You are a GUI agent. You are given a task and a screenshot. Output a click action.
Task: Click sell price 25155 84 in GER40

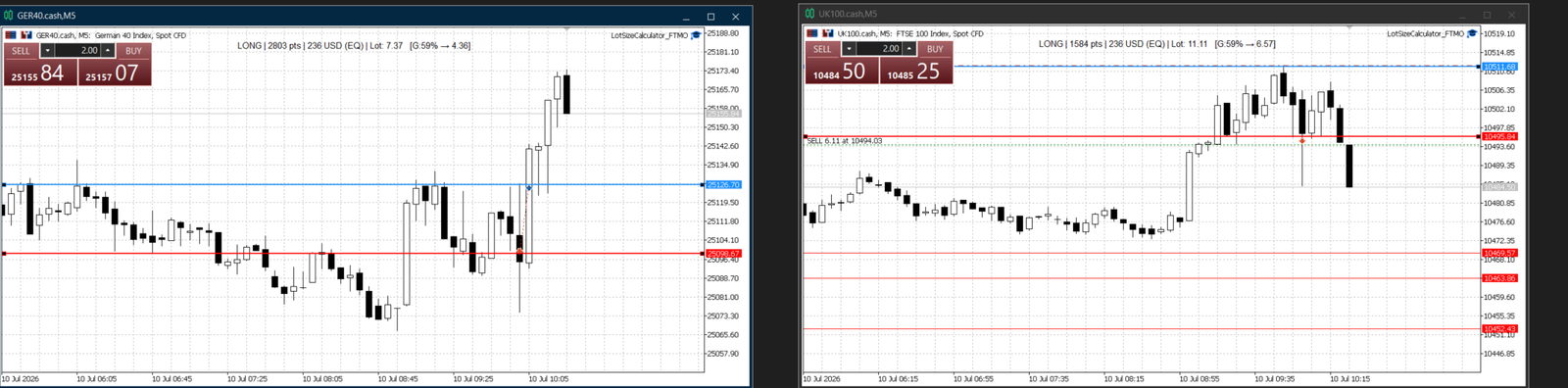pos(40,73)
